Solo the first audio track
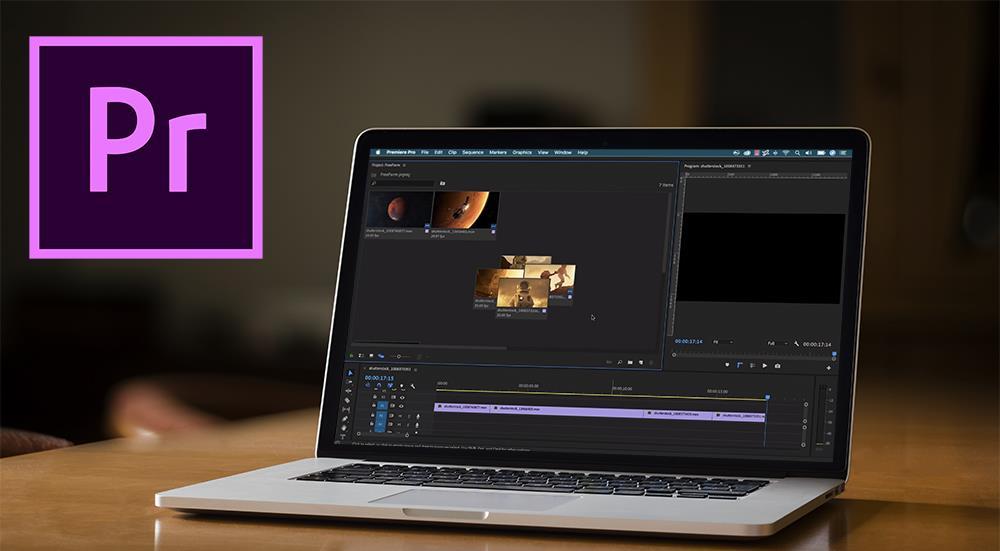Image resolution: width=1000 pixels, height=551 pixels. tap(409, 416)
